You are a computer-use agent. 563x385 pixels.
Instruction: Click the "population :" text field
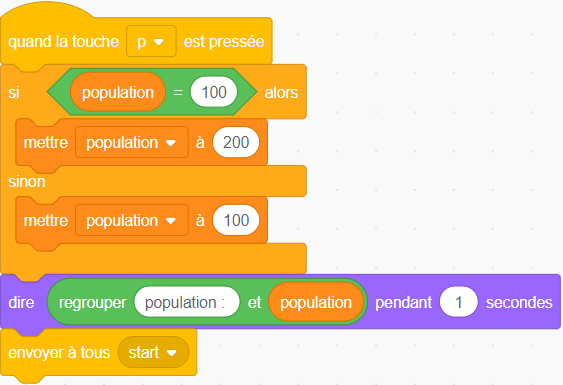click(187, 302)
